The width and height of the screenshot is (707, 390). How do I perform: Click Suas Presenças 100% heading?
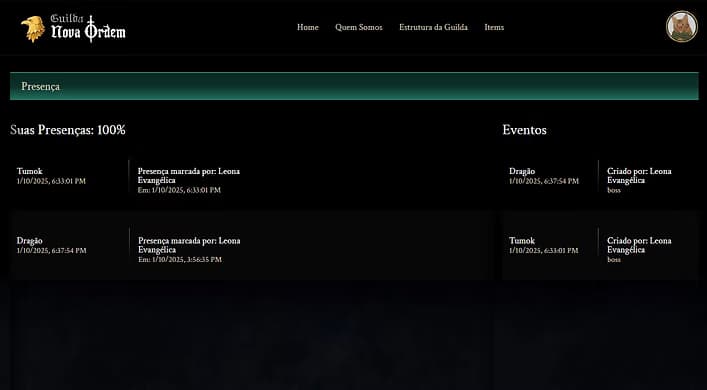tap(68, 130)
